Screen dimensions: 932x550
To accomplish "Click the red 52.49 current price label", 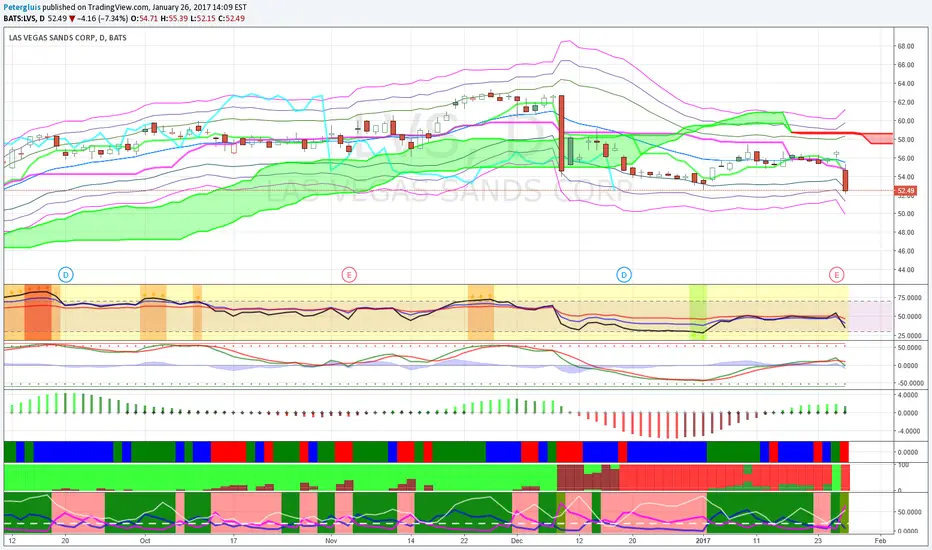I will point(906,191).
